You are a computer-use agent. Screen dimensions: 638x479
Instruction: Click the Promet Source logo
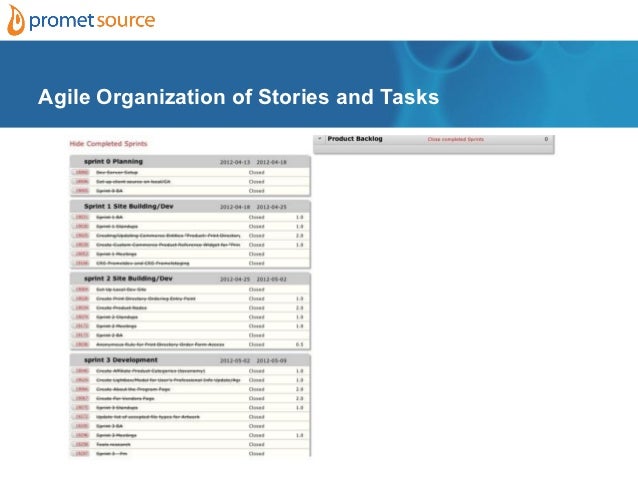(x=81, y=20)
